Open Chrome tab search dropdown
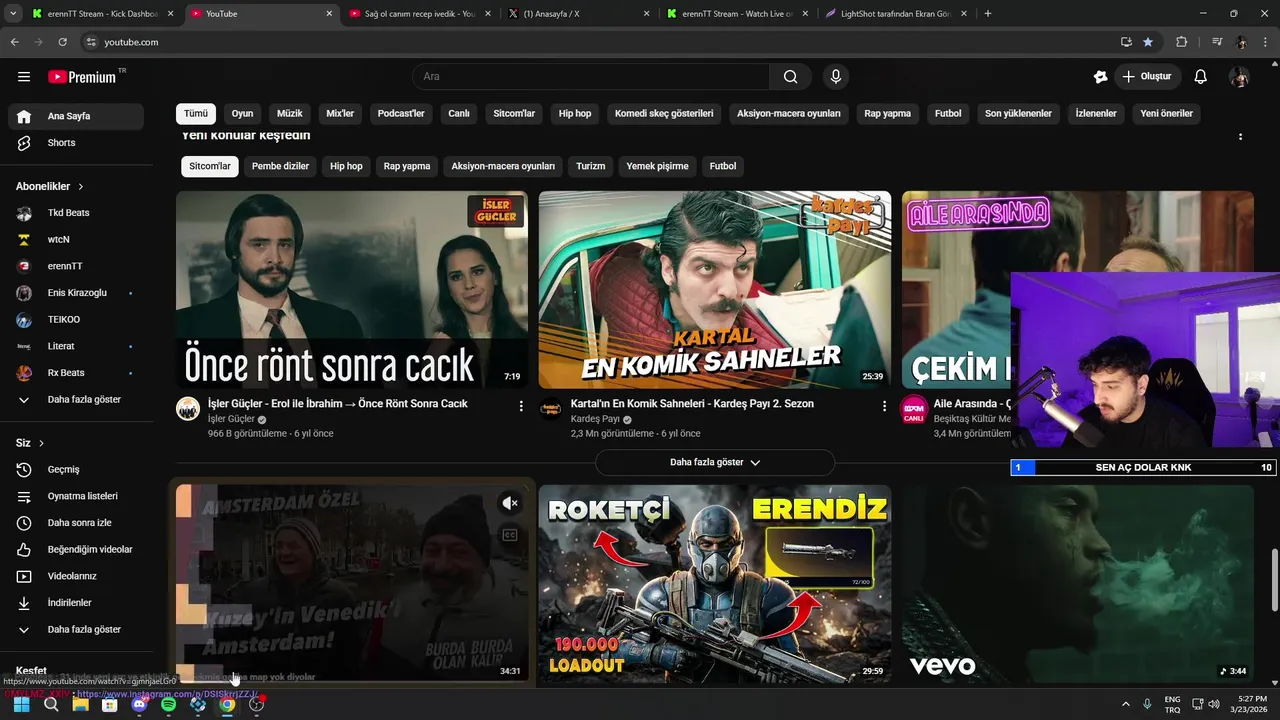This screenshot has width=1280, height=720. point(13,14)
